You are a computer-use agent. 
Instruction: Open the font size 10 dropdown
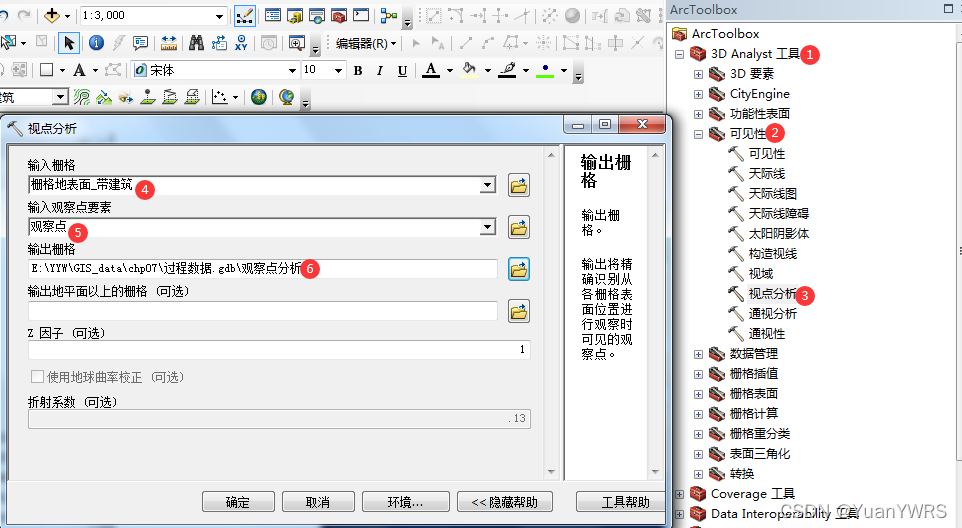338,71
